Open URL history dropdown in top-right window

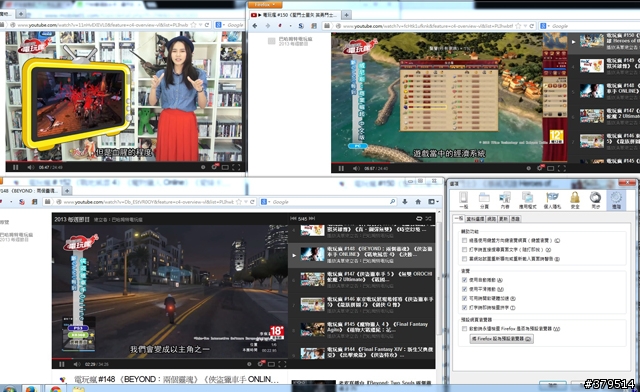coord(525,26)
